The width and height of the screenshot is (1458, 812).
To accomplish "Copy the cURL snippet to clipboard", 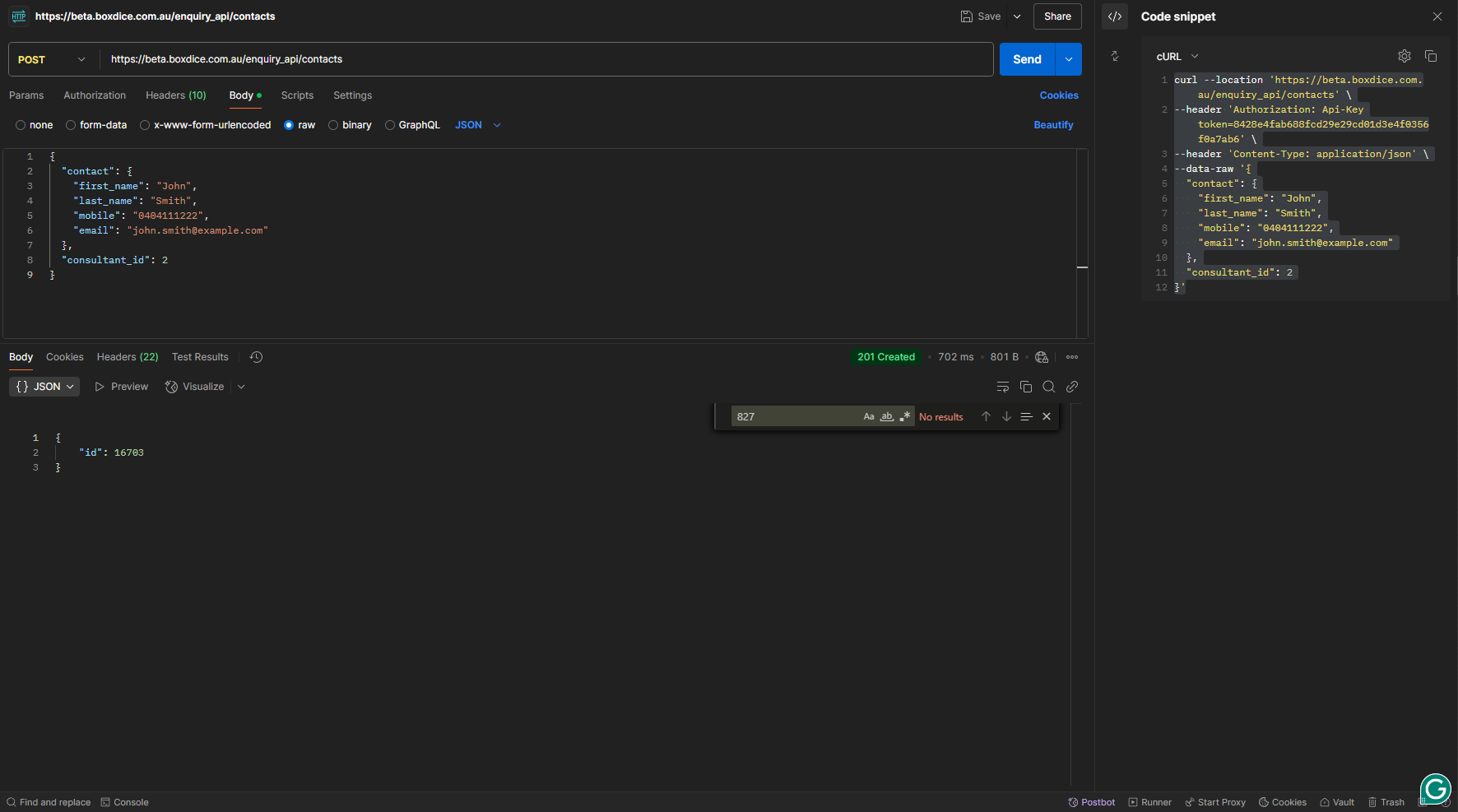I will click(1431, 56).
